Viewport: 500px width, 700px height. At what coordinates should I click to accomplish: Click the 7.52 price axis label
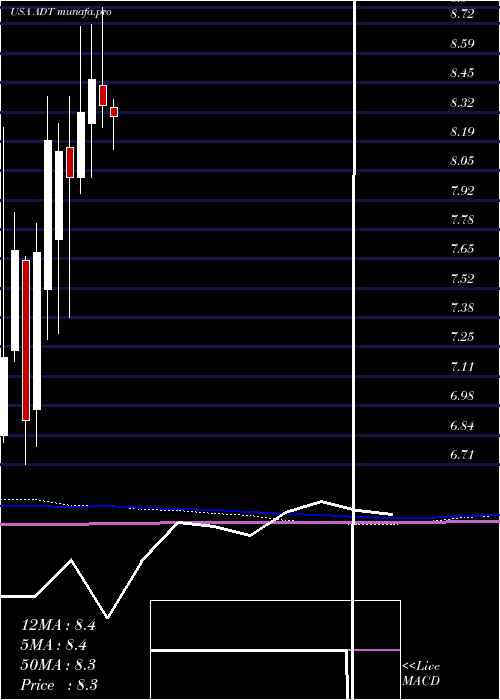click(462, 279)
